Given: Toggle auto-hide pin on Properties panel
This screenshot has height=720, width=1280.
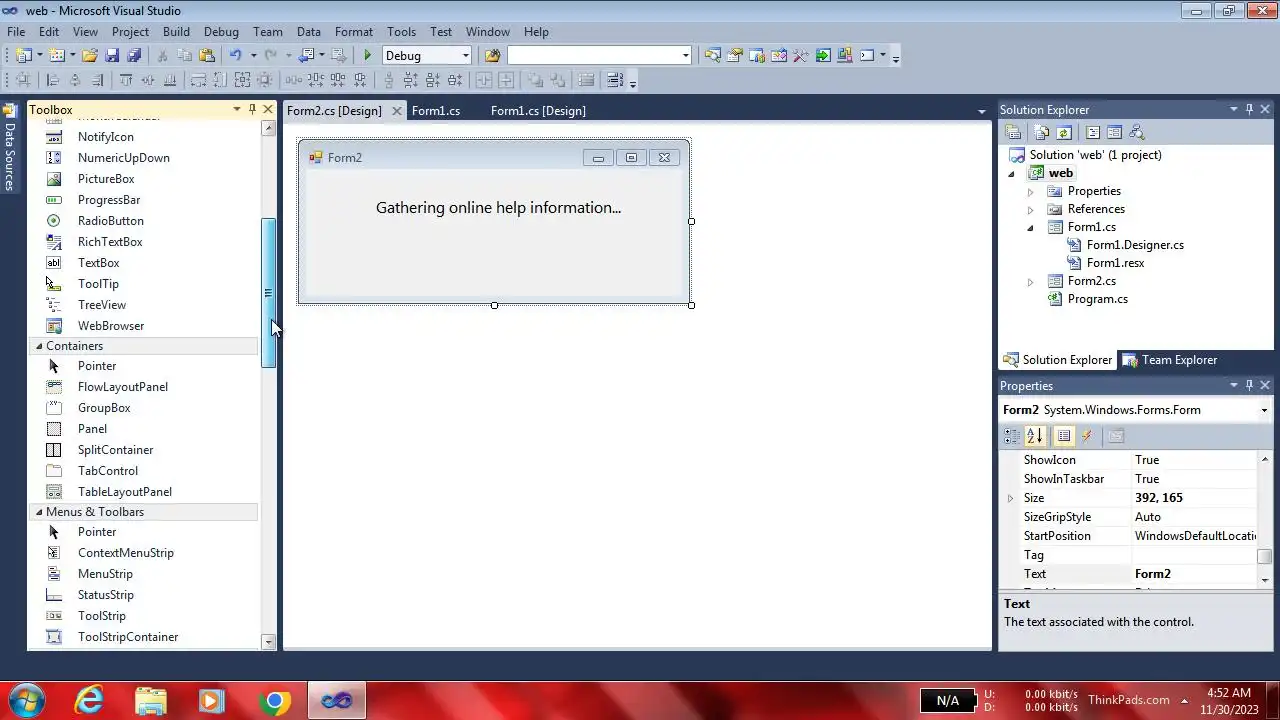Looking at the screenshot, I should click(1249, 385).
